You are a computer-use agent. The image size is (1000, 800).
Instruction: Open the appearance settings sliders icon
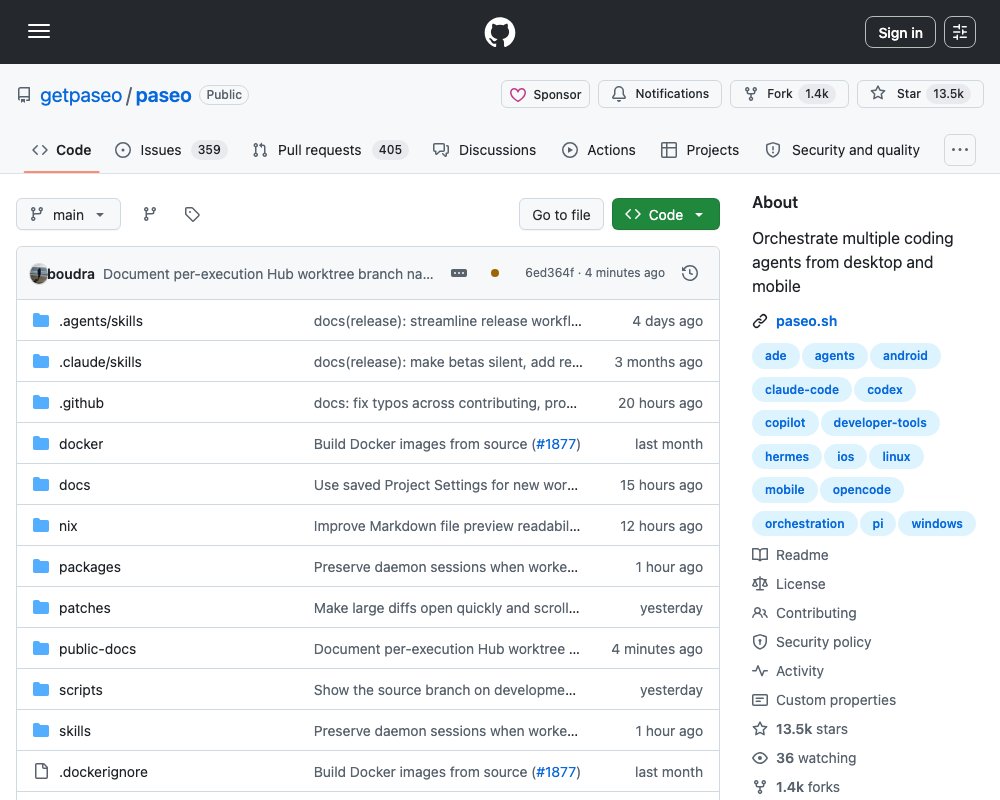[960, 32]
